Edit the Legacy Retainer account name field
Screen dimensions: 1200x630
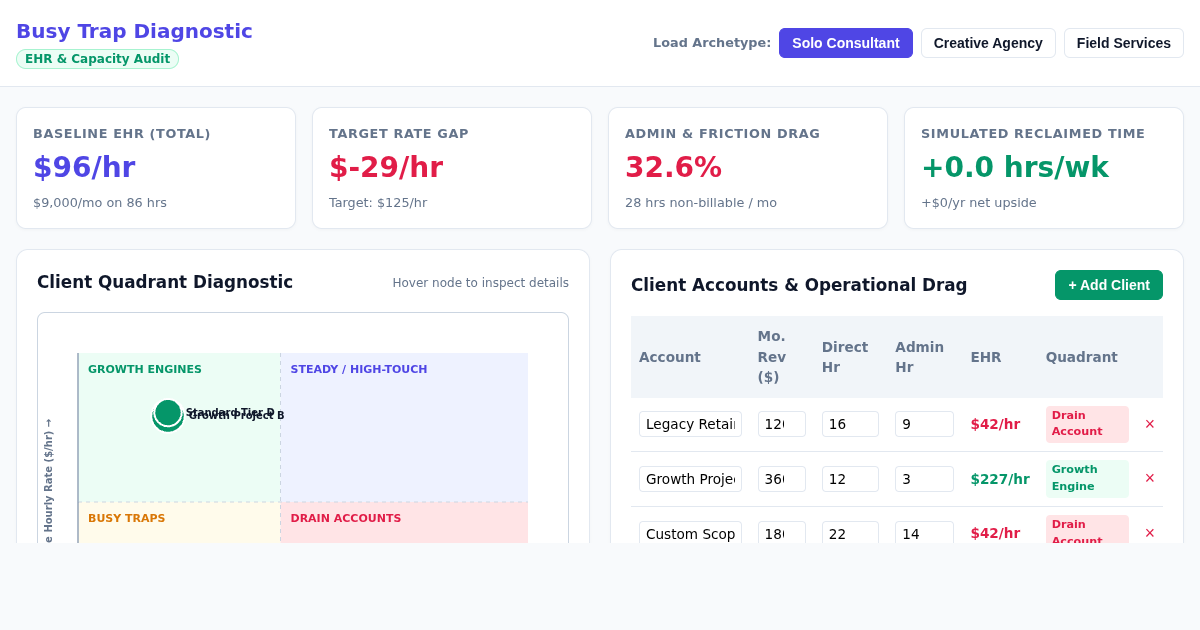tap(690, 424)
